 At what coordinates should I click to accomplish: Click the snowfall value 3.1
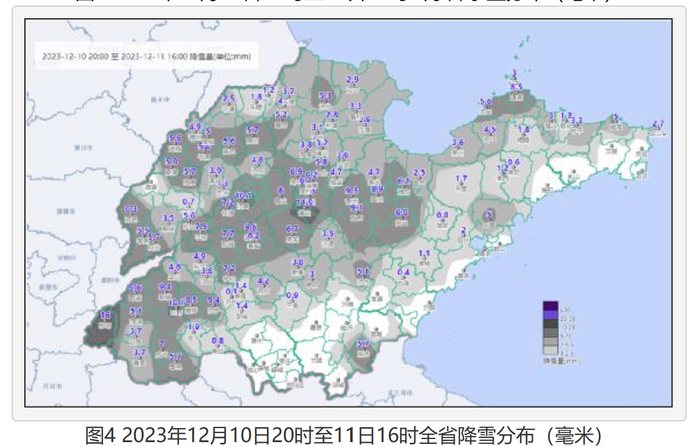[317, 127]
